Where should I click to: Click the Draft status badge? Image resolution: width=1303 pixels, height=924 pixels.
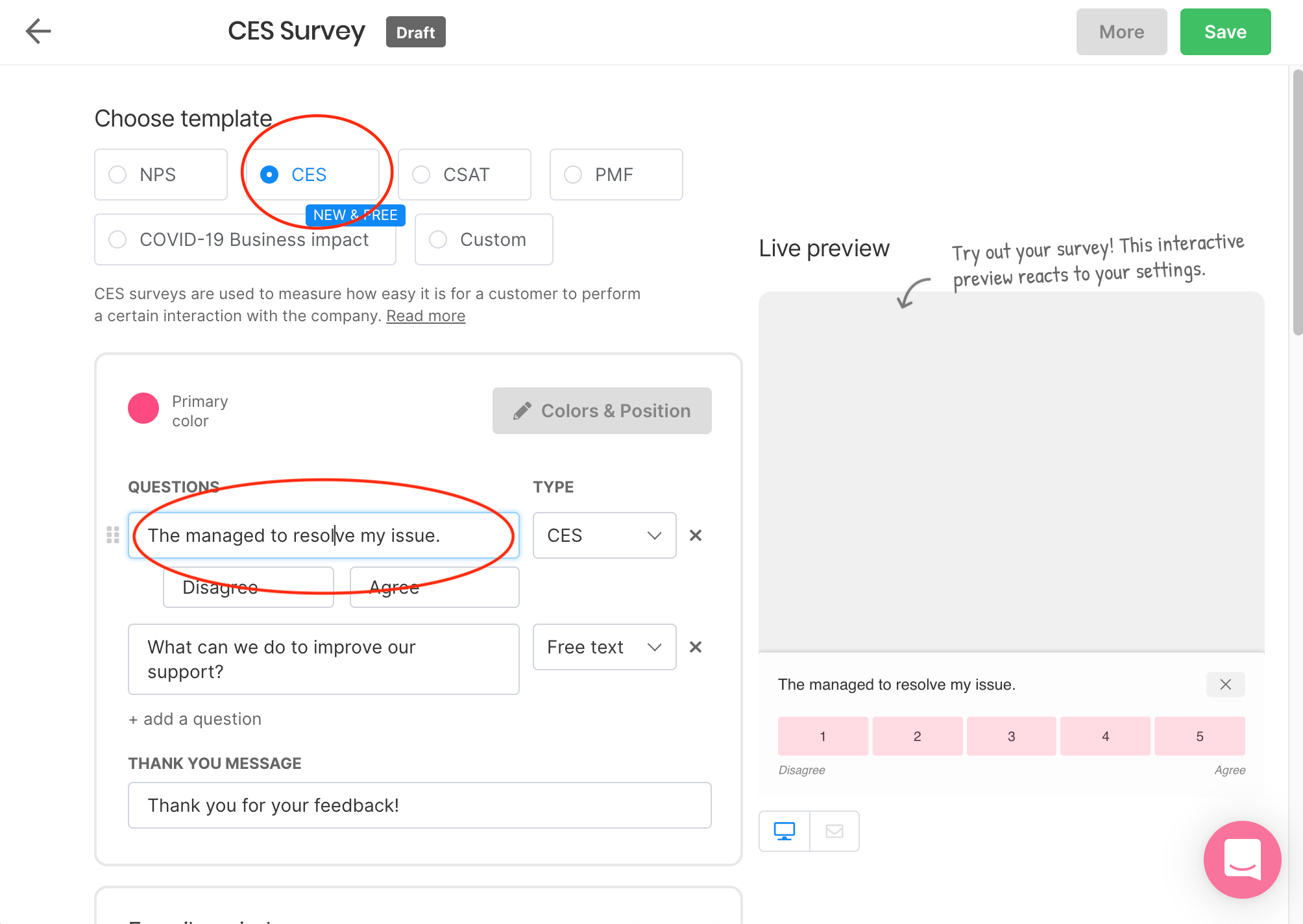pos(415,32)
